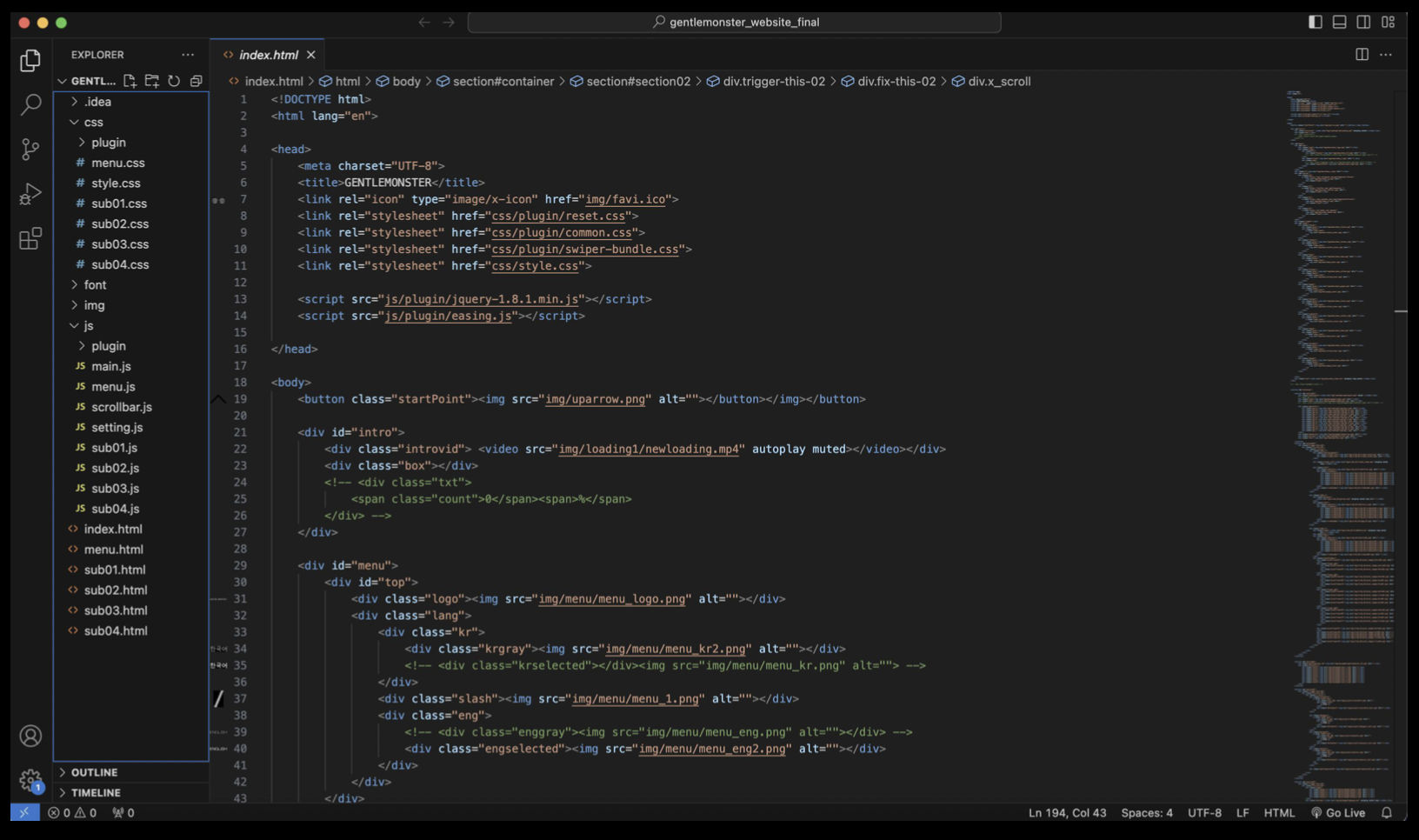The image size is (1419, 840).
Task: Go forward with the navigation arrow
Action: [x=449, y=23]
